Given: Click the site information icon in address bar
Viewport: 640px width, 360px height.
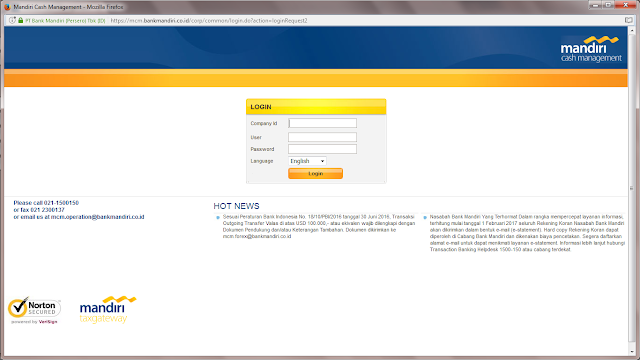Looking at the screenshot, I should (12, 20).
